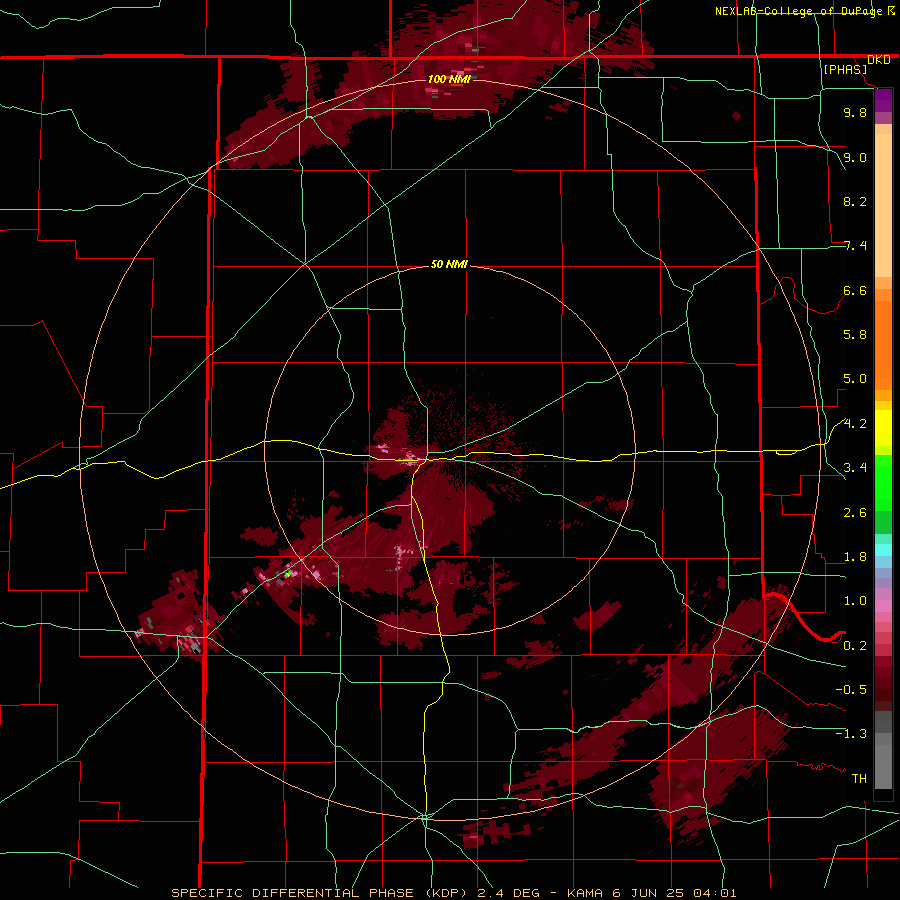The image size is (900, 900).
Task: Click the 1.8 value on the color scale
Action: pyautogui.click(x=855, y=557)
